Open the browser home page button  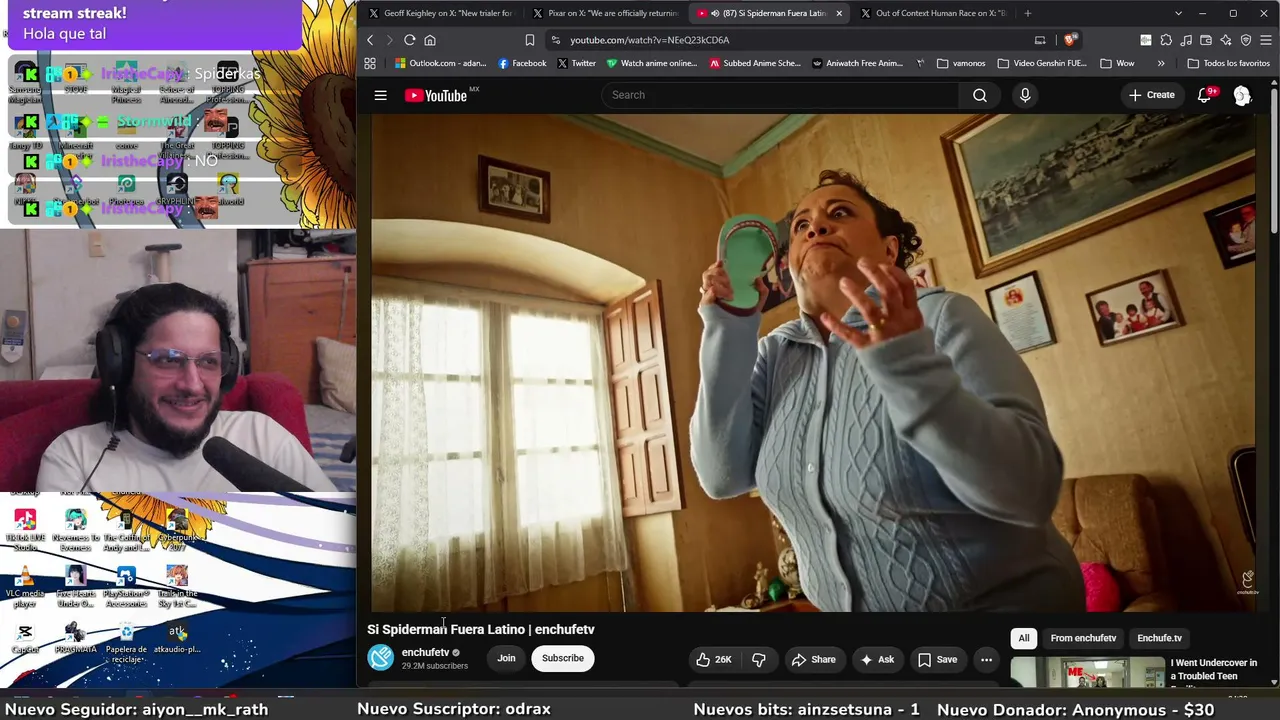[430, 40]
